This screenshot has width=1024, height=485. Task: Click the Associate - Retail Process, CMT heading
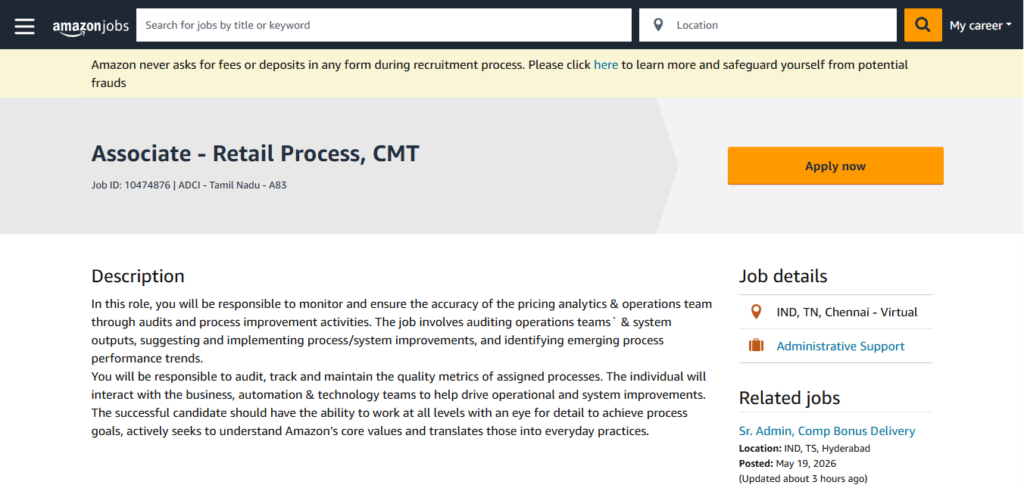255,153
